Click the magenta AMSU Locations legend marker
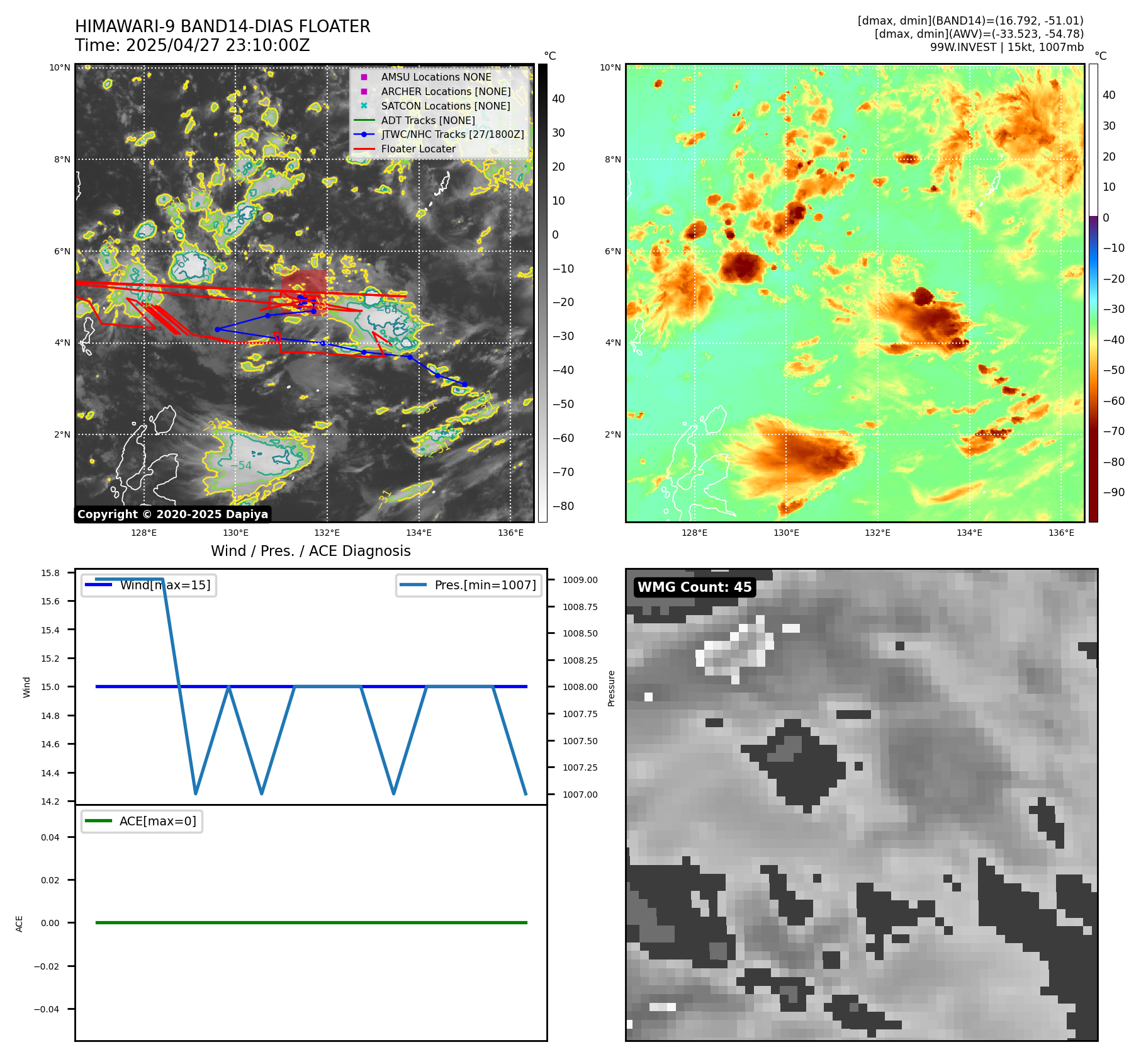 click(x=364, y=77)
